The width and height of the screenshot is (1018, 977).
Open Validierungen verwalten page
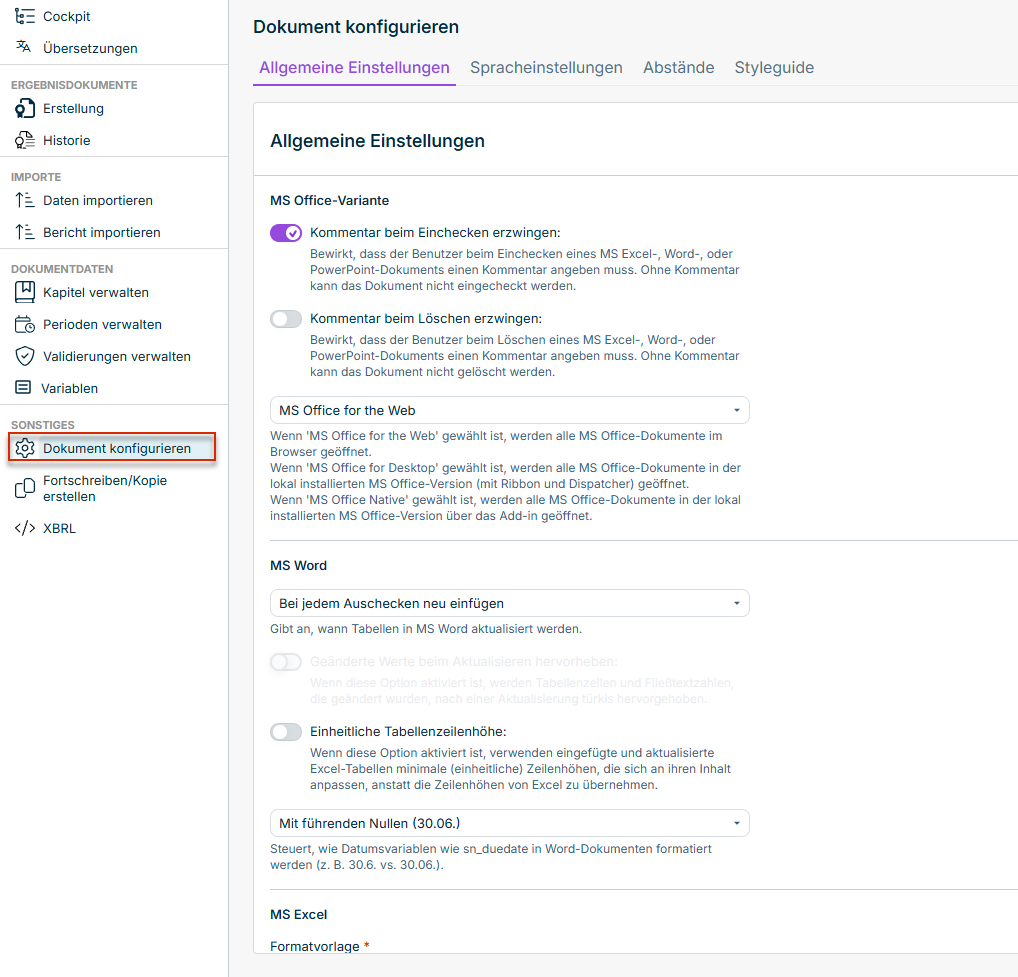coord(117,356)
